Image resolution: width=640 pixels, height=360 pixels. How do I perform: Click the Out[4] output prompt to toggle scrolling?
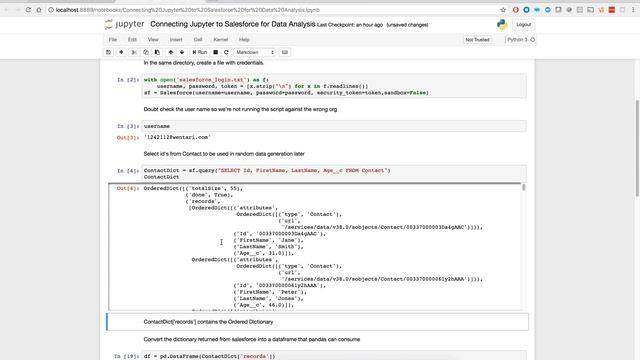128,188
